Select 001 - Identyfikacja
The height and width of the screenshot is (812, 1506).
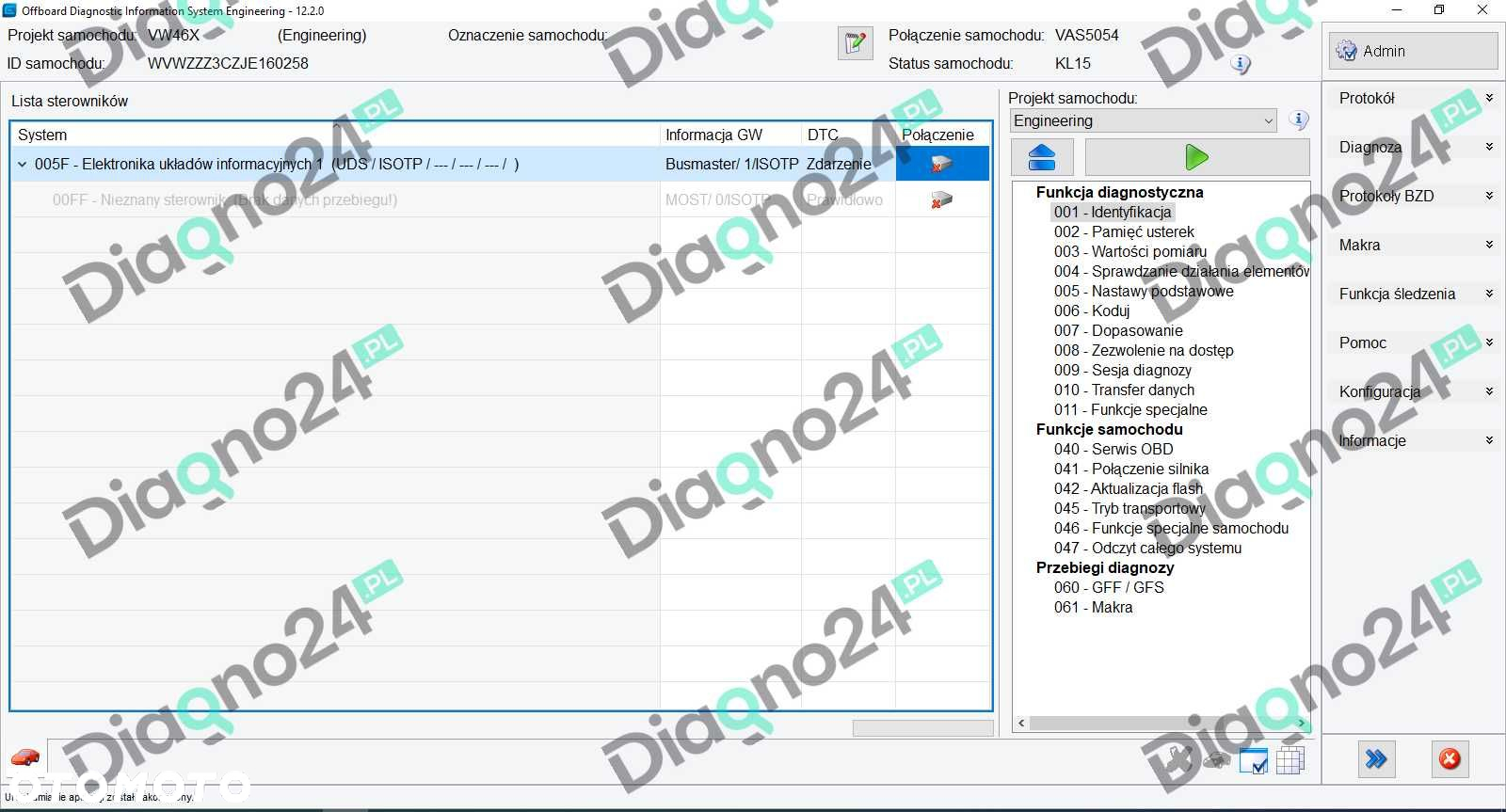point(1113,212)
